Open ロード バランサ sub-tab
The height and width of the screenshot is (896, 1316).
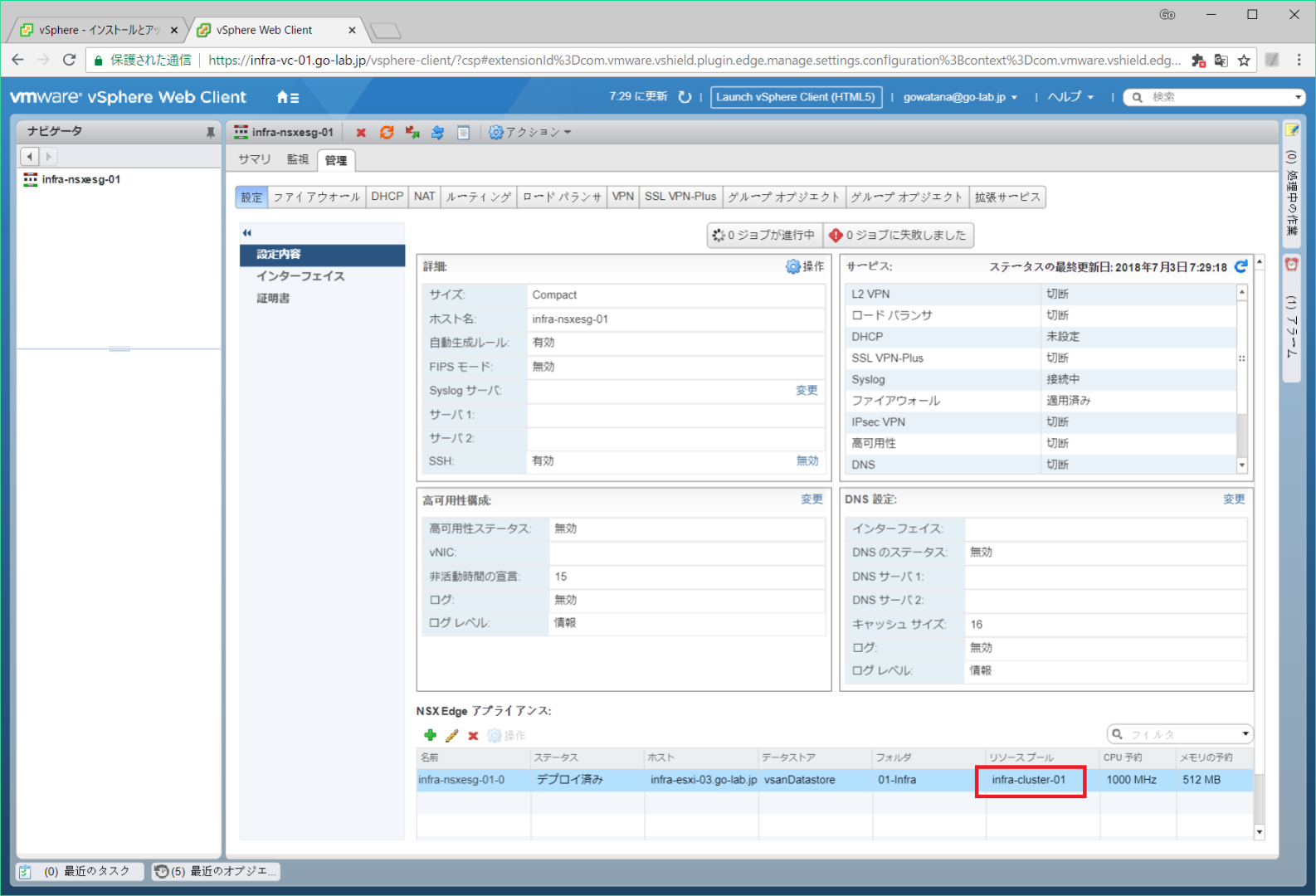pos(562,197)
